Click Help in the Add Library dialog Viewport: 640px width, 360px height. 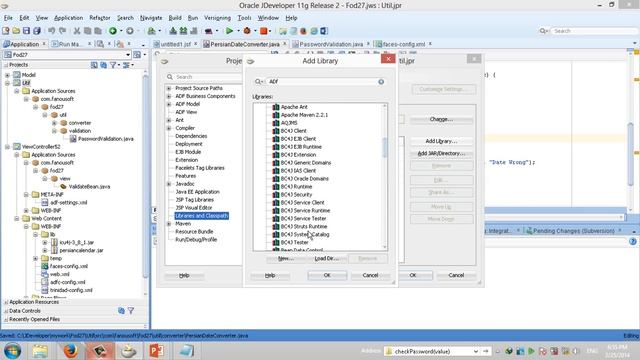click(270, 276)
